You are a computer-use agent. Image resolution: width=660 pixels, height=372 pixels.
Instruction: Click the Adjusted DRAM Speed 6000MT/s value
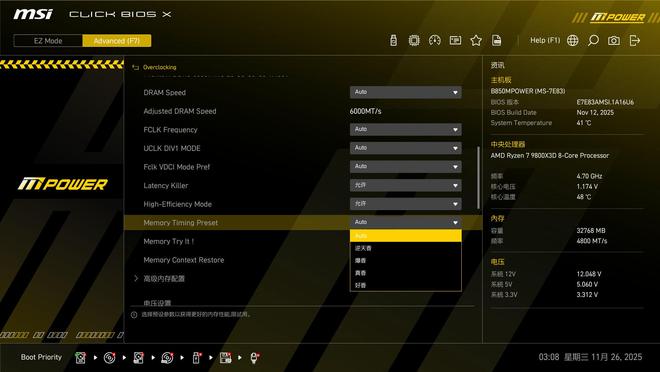tap(365, 111)
